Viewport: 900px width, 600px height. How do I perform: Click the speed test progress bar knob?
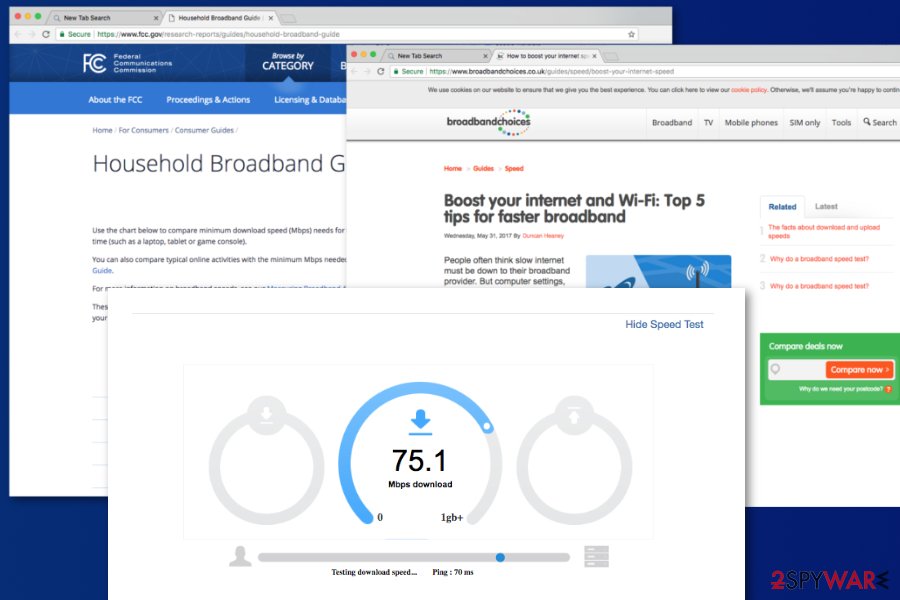pos(500,558)
